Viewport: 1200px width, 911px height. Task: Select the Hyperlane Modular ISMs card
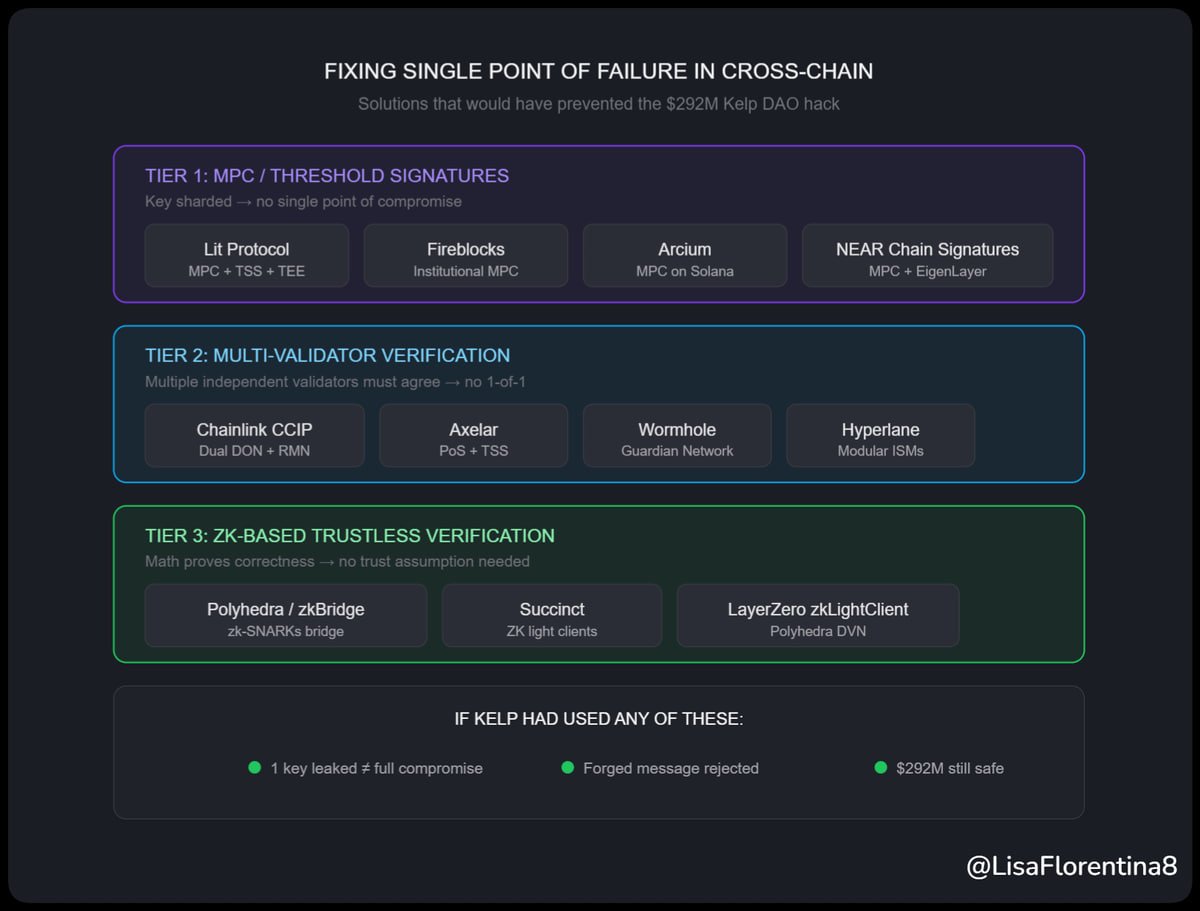click(x=880, y=436)
